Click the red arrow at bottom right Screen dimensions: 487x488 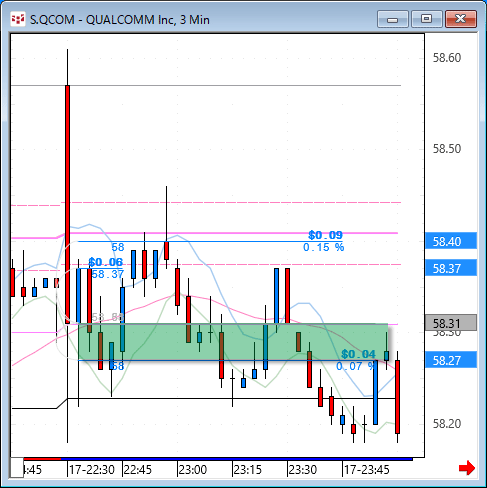pos(467,468)
